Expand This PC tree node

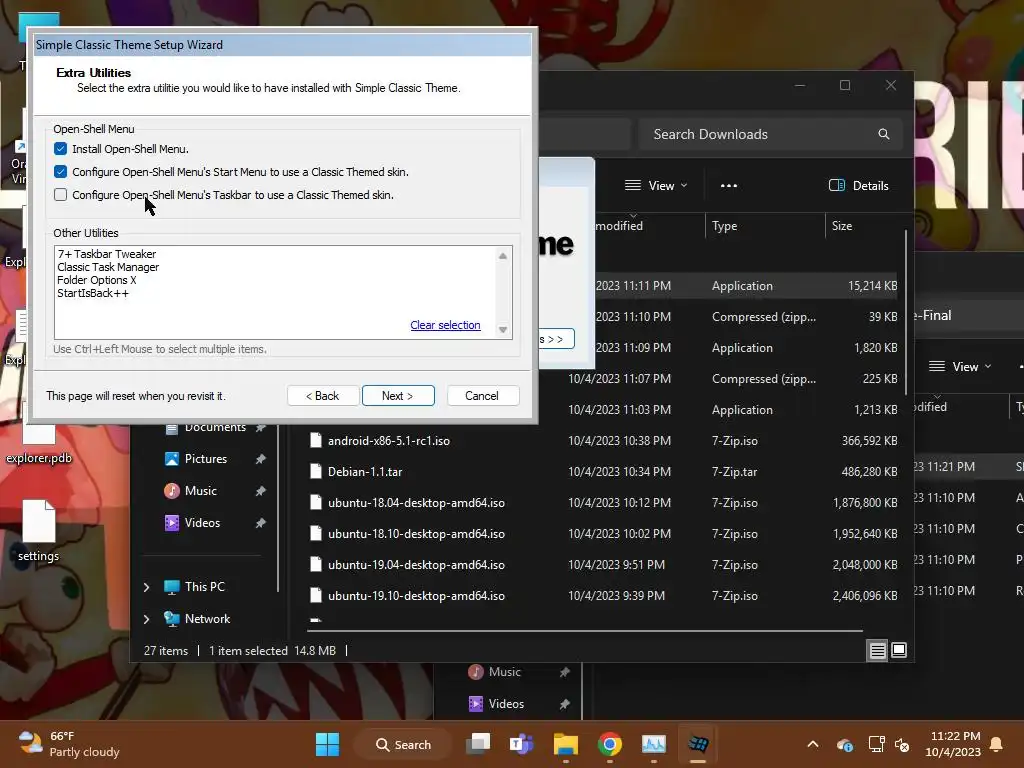coord(146,587)
